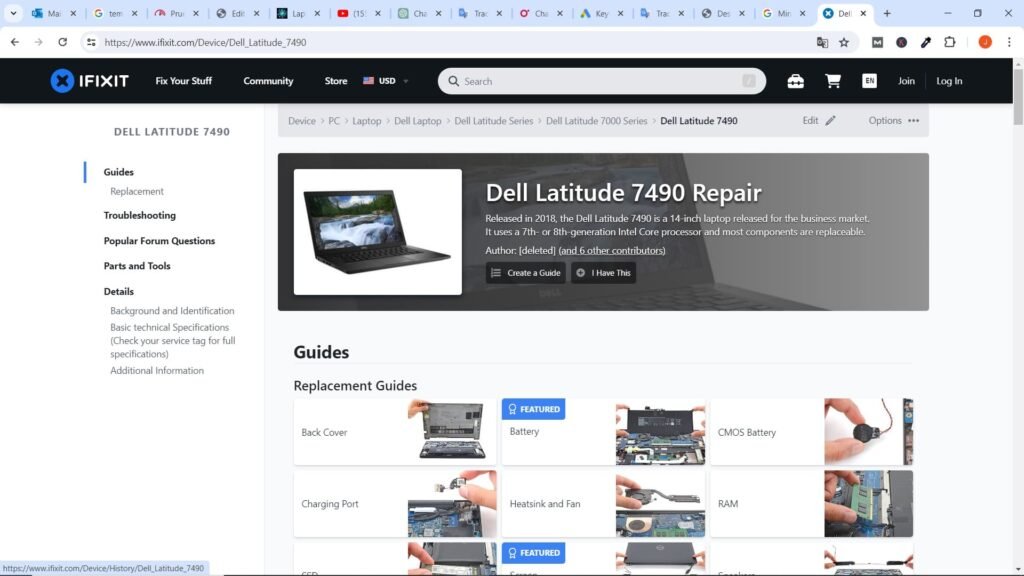Click the EN language selector icon
1024x576 pixels.
click(x=869, y=81)
